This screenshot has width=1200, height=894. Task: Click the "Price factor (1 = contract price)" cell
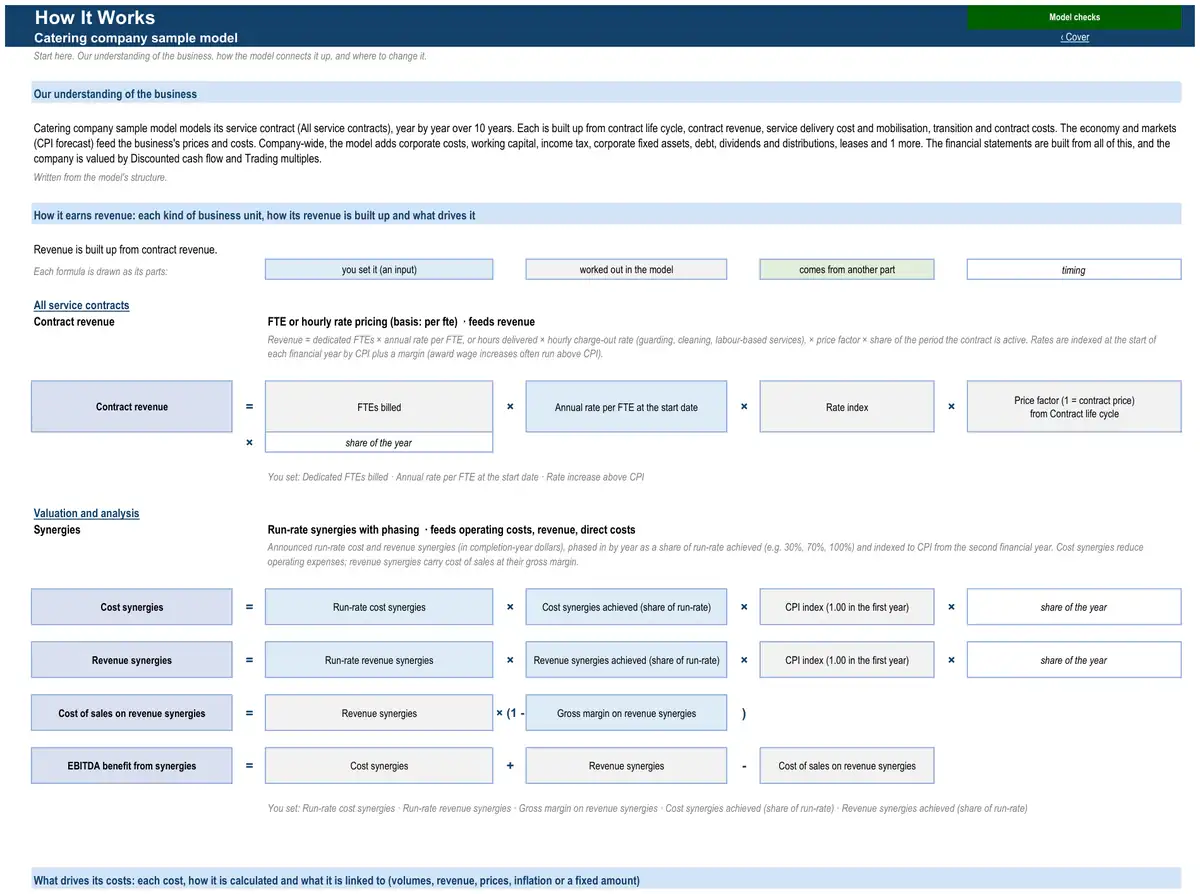[x=1074, y=407]
